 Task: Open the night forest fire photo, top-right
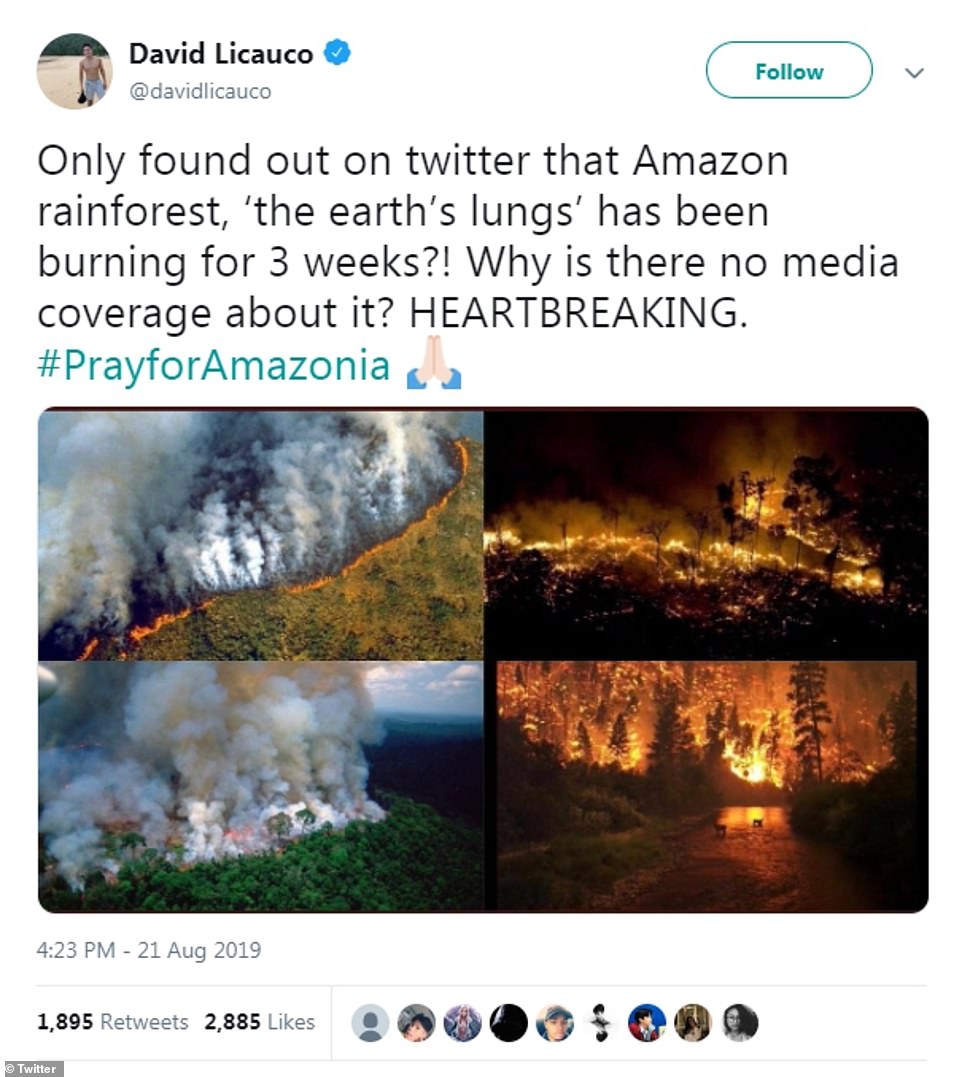pyautogui.click(x=706, y=535)
